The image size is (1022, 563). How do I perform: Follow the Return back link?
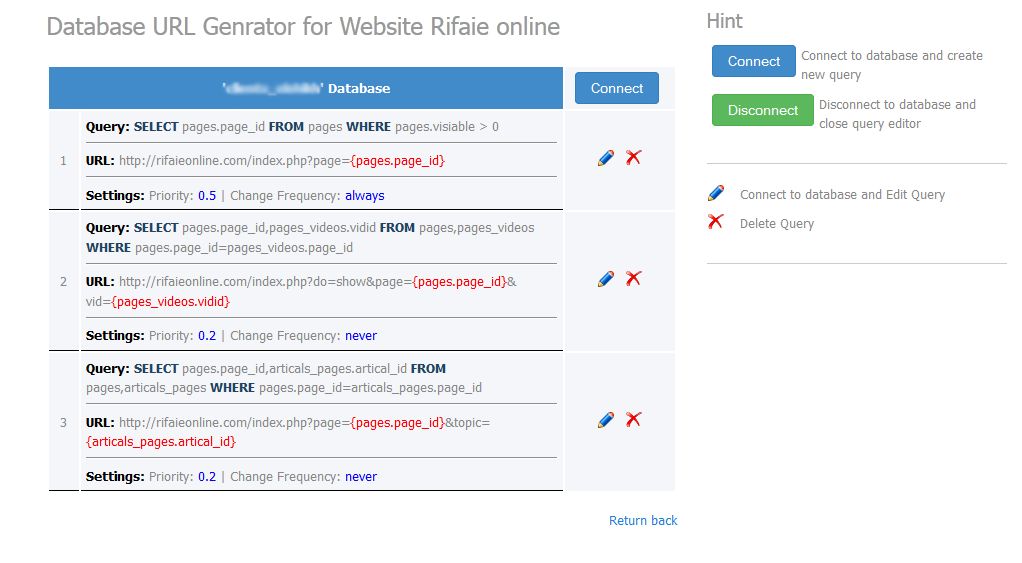click(x=643, y=520)
